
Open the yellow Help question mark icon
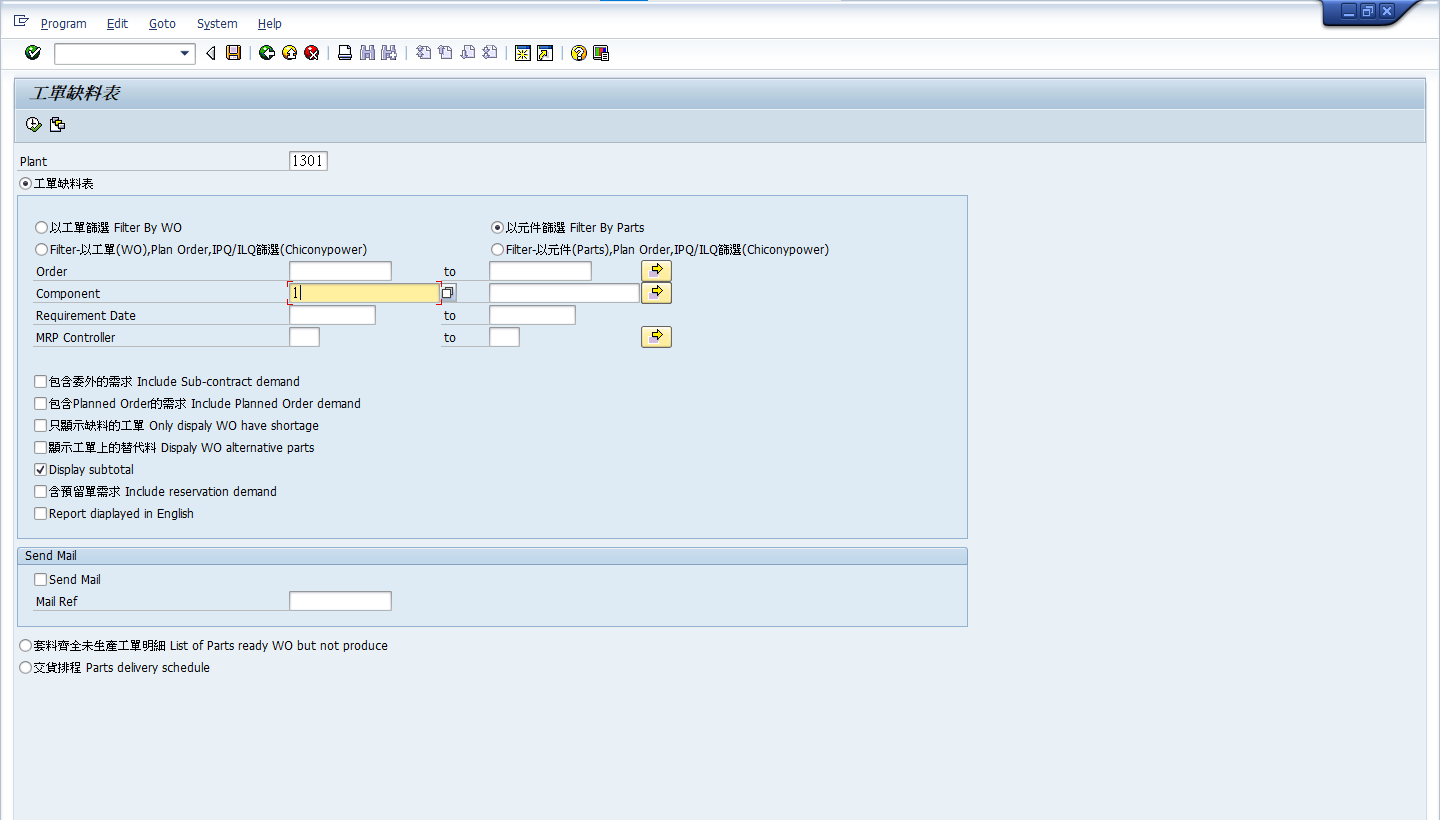pos(578,53)
